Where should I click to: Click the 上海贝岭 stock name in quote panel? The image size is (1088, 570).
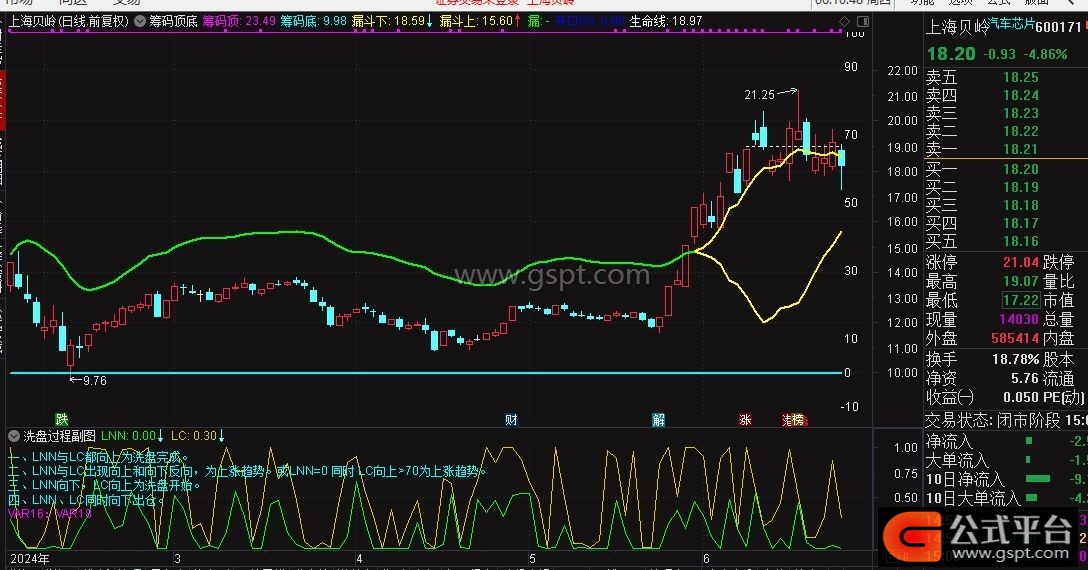pos(958,27)
